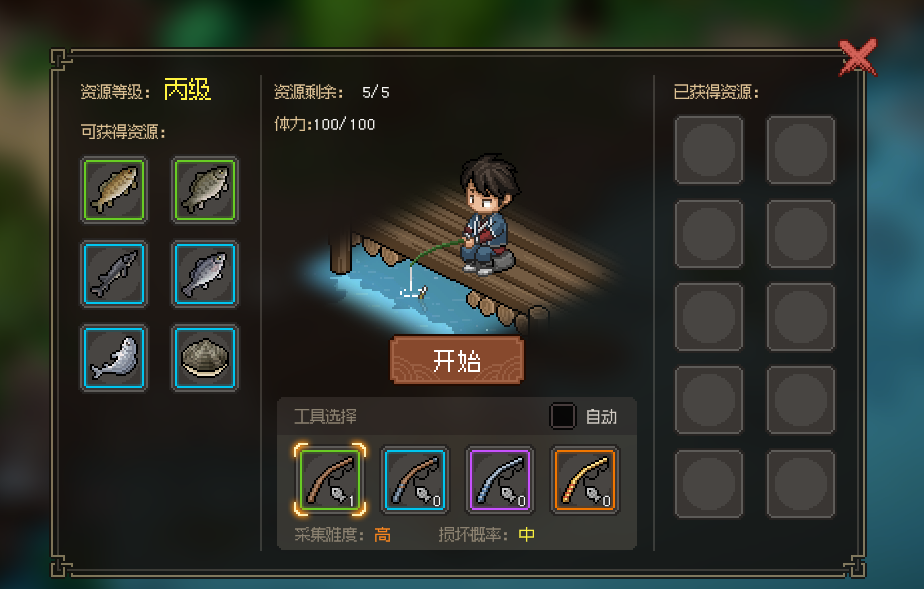Click the slim dark fish with blue border
Viewport: 924px width, 589px height.
point(114,274)
